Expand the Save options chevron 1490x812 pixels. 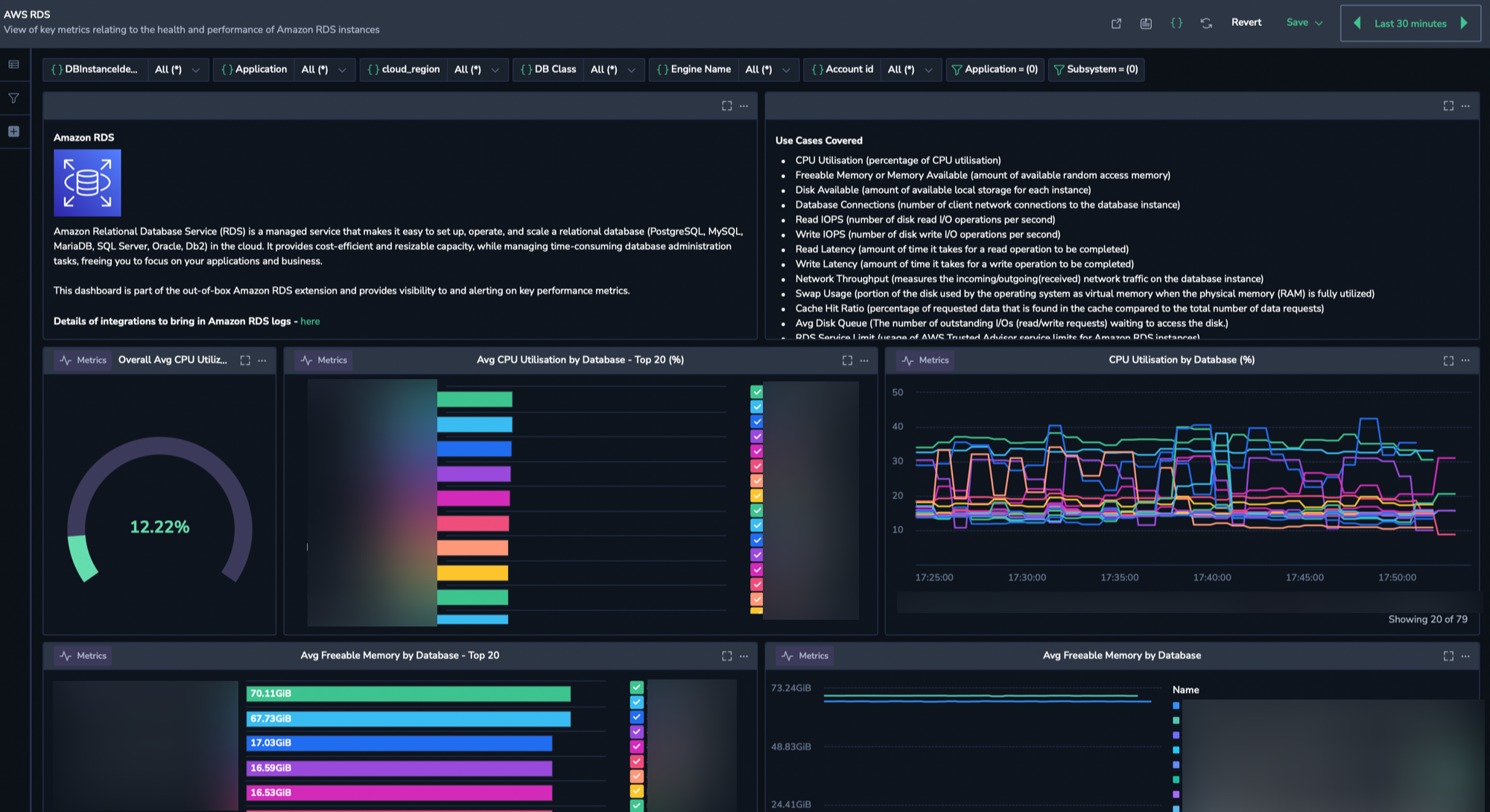[1319, 23]
